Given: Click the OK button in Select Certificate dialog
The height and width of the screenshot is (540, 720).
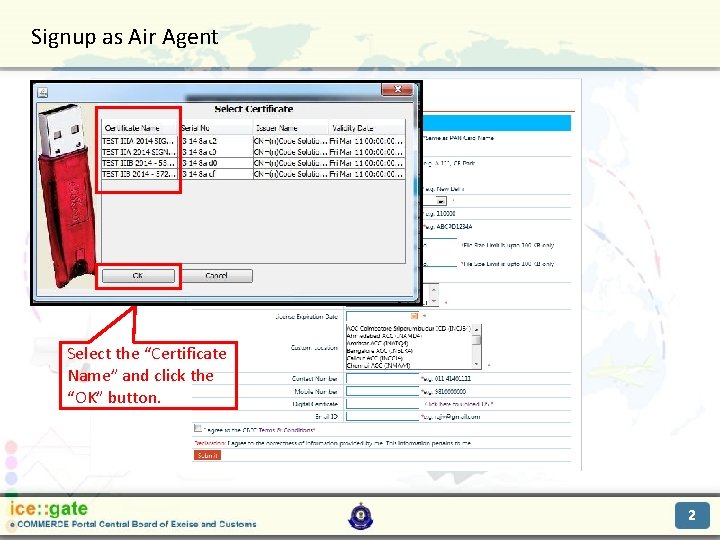Looking at the screenshot, I should pyautogui.click(x=138, y=276).
